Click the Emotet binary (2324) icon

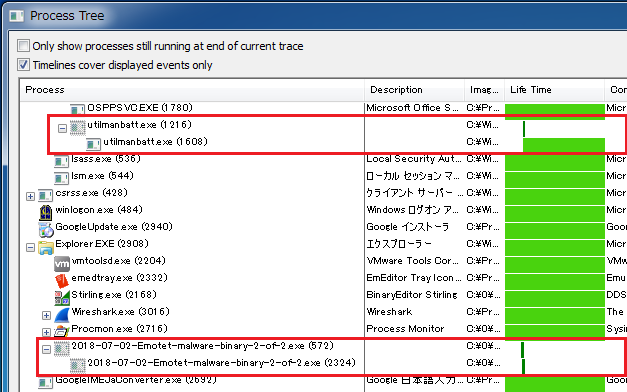point(78,365)
